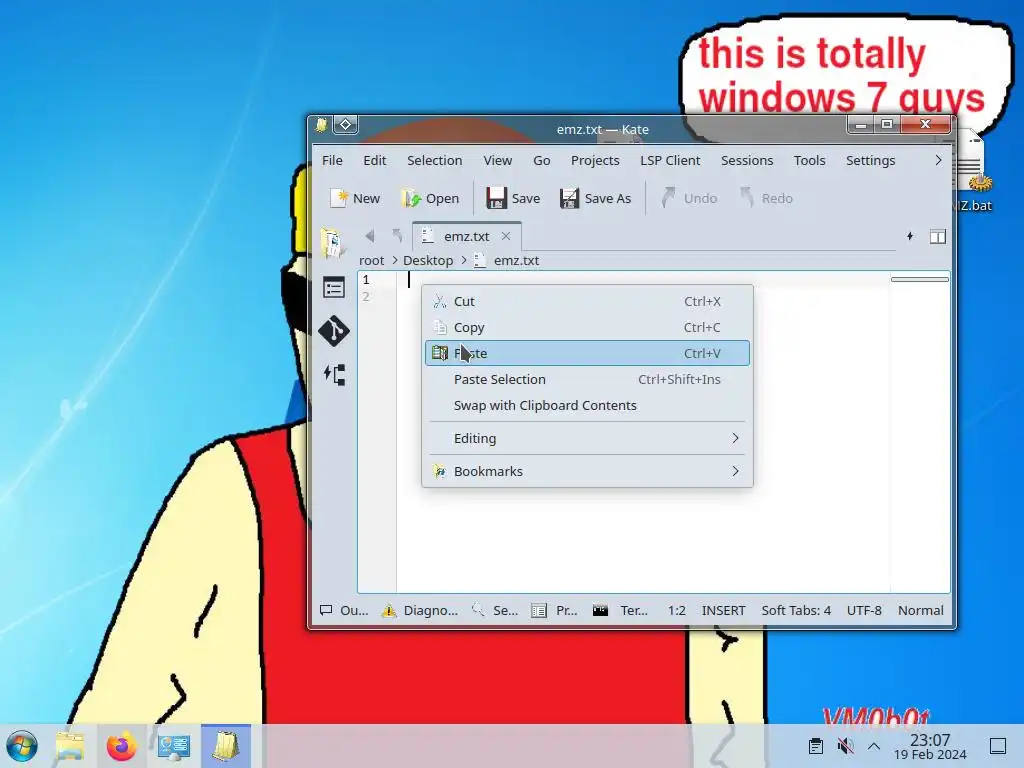Open clipboard tray icon
This screenshot has height=768, width=1024.
(816, 745)
